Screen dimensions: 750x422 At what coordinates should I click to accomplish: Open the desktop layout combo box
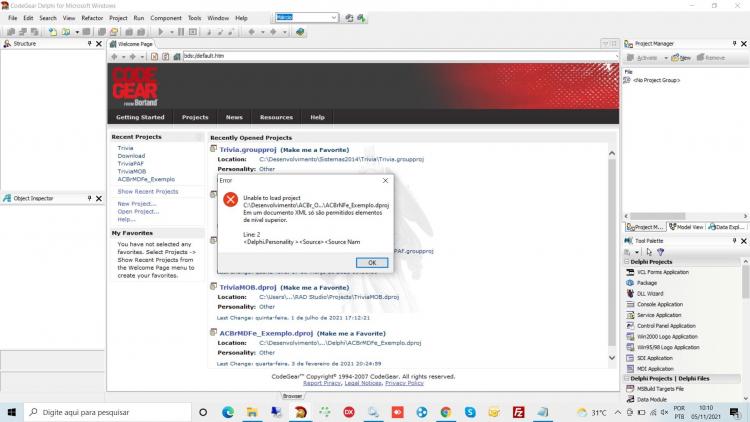[x=307, y=18]
